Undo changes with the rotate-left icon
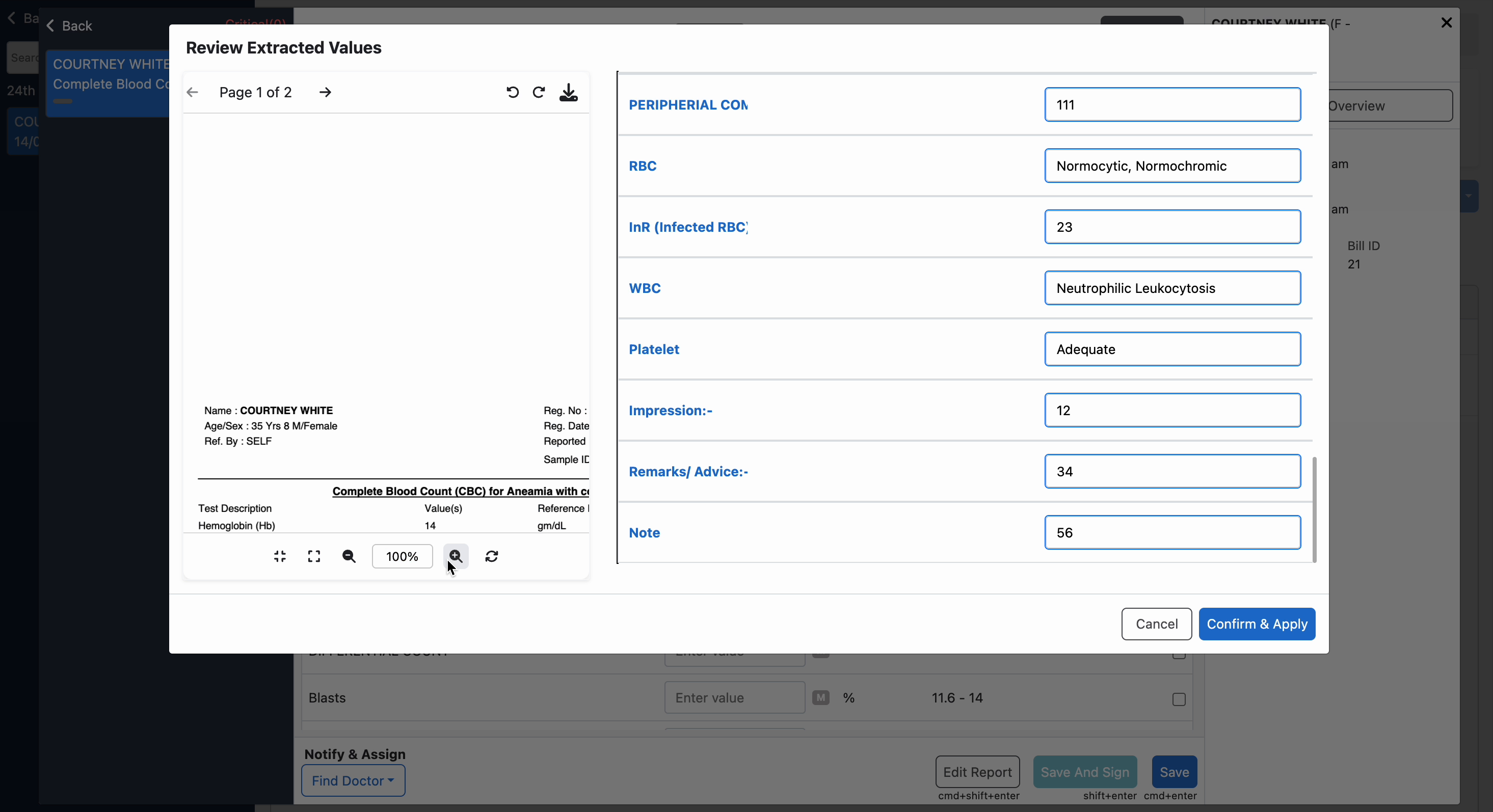Screen dimensions: 1493x812 (x=512, y=93)
